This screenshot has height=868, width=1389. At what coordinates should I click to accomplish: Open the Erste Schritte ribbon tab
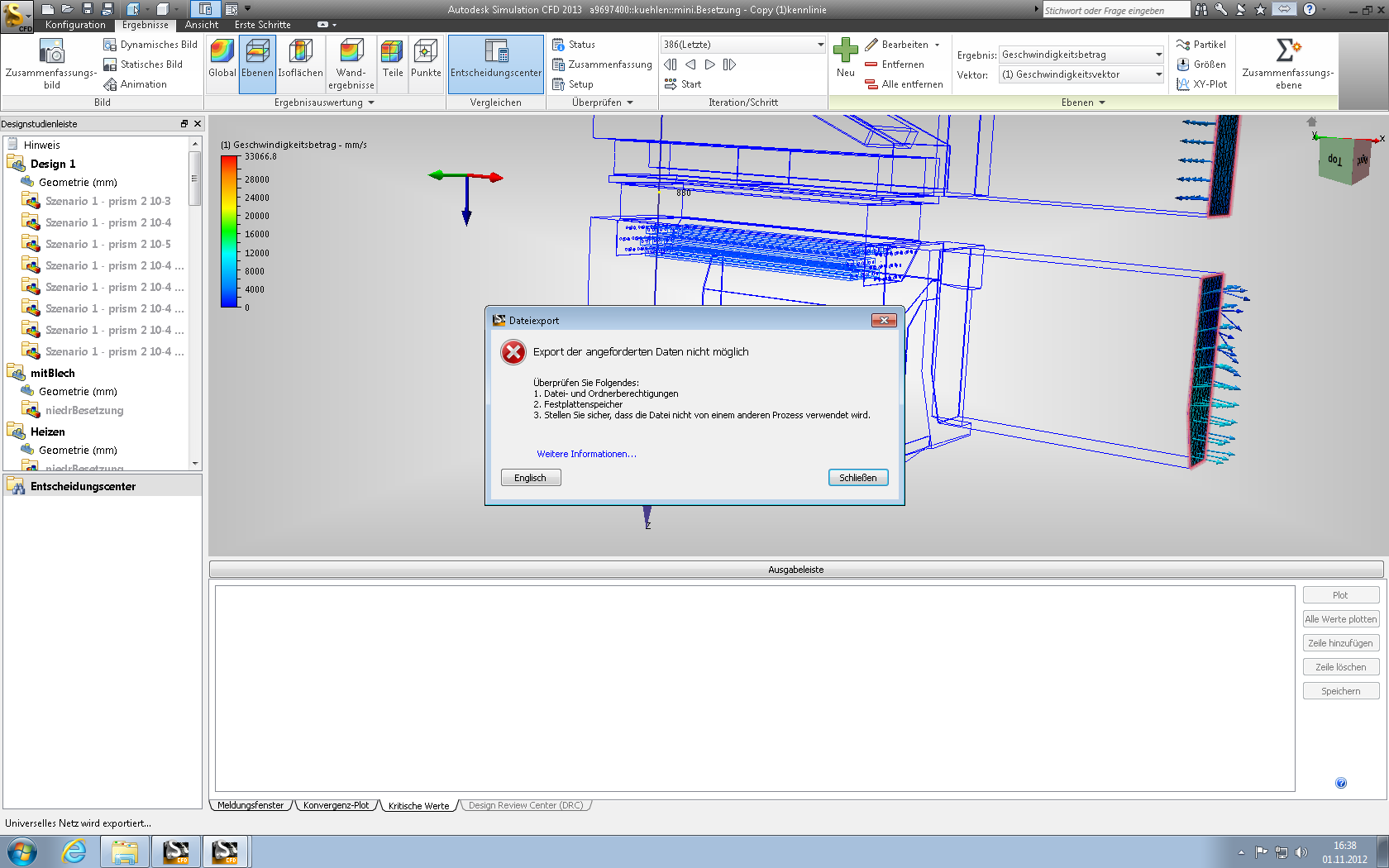point(263,25)
